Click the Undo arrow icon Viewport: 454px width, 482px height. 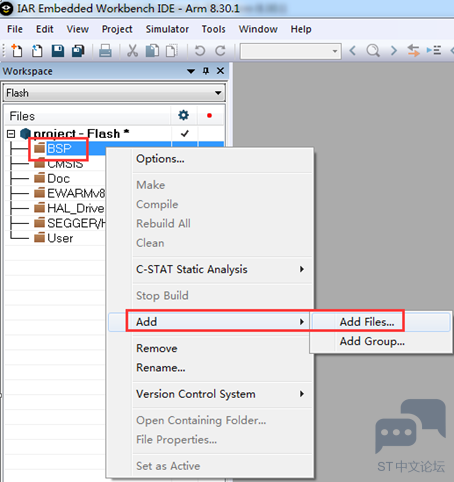[x=200, y=51]
